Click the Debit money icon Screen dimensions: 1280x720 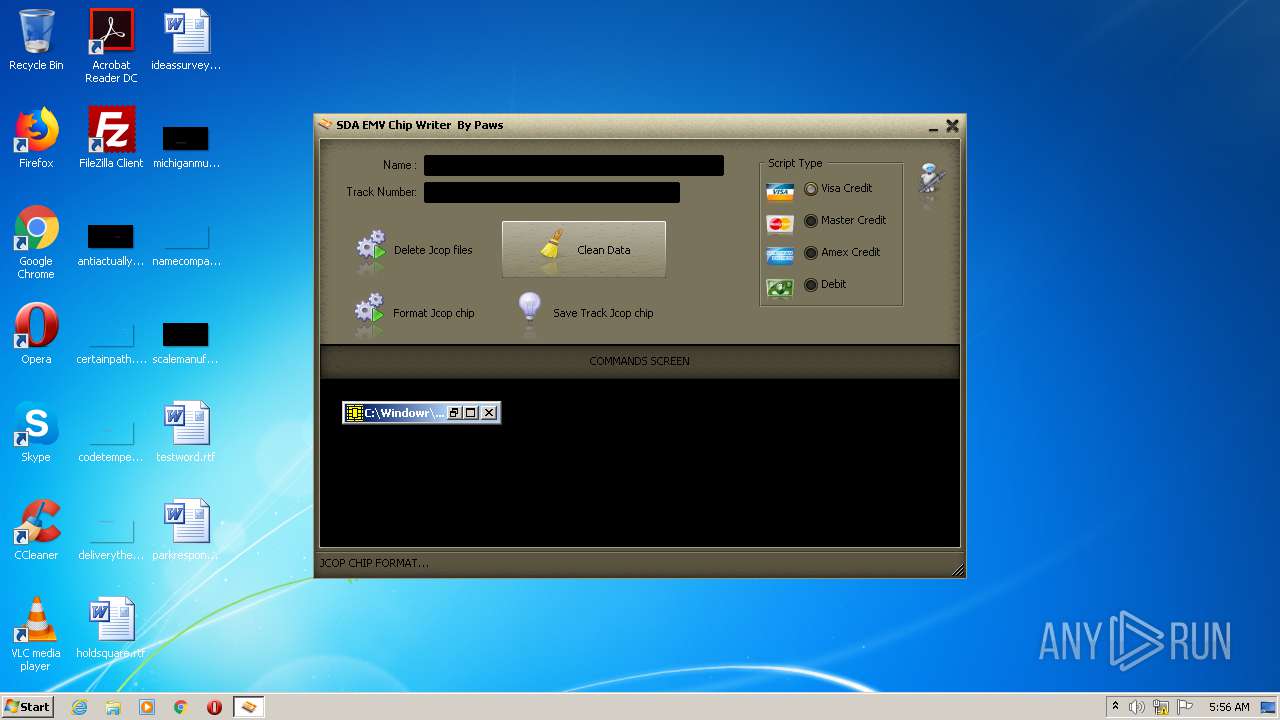coord(780,287)
